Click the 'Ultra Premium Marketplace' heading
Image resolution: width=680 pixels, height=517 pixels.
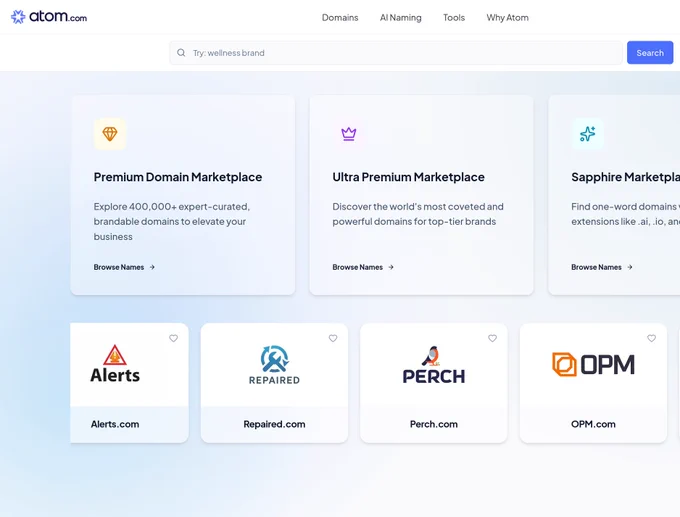(409, 177)
